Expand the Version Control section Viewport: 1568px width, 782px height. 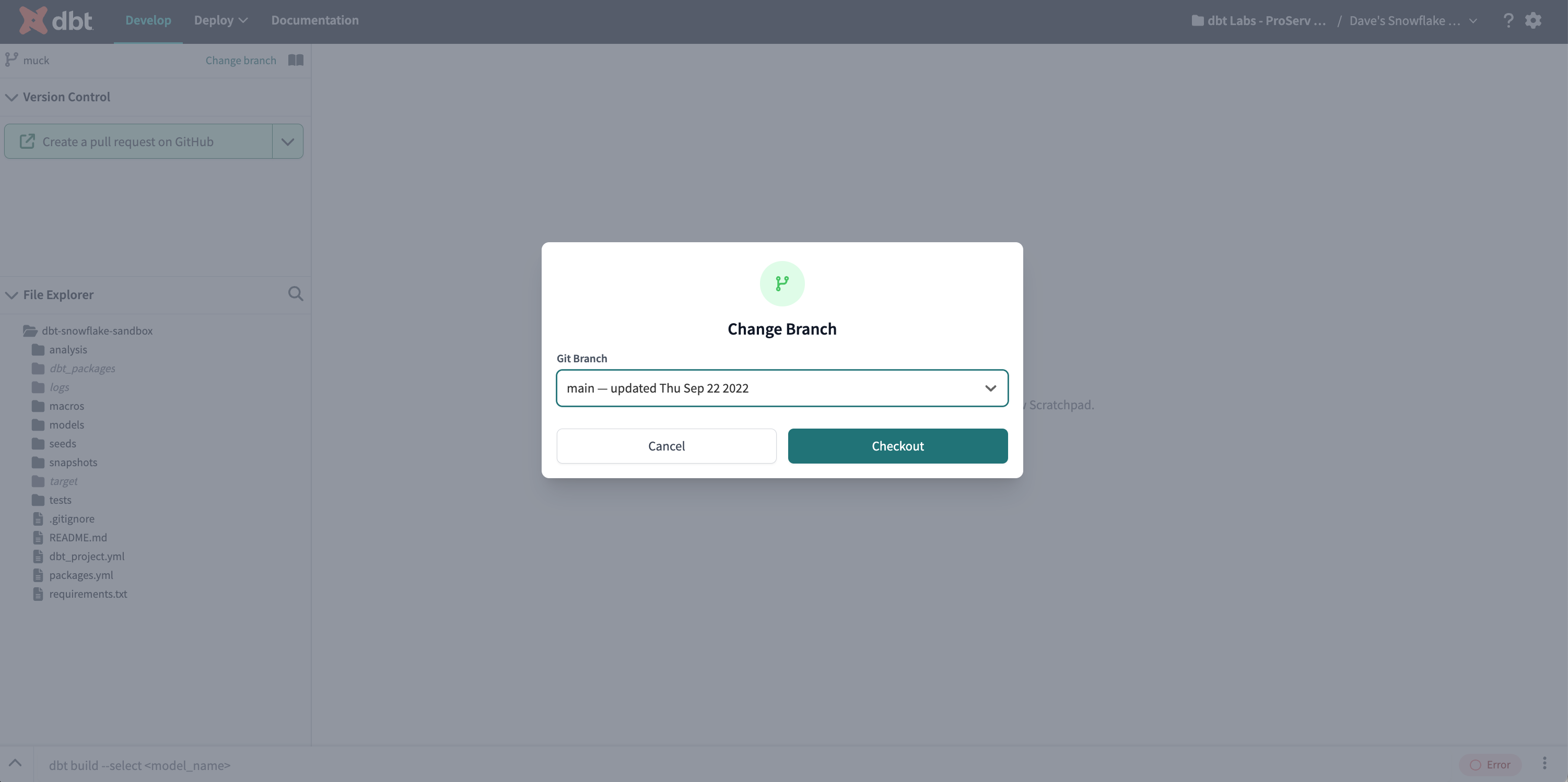tap(11, 97)
